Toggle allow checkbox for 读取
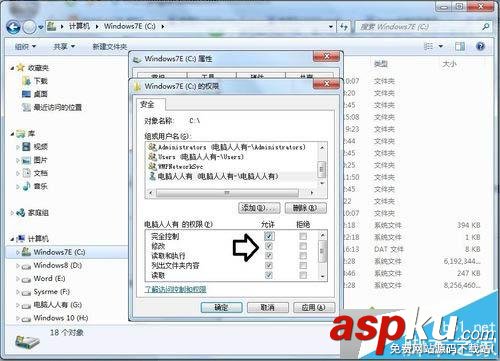 coord(269,275)
